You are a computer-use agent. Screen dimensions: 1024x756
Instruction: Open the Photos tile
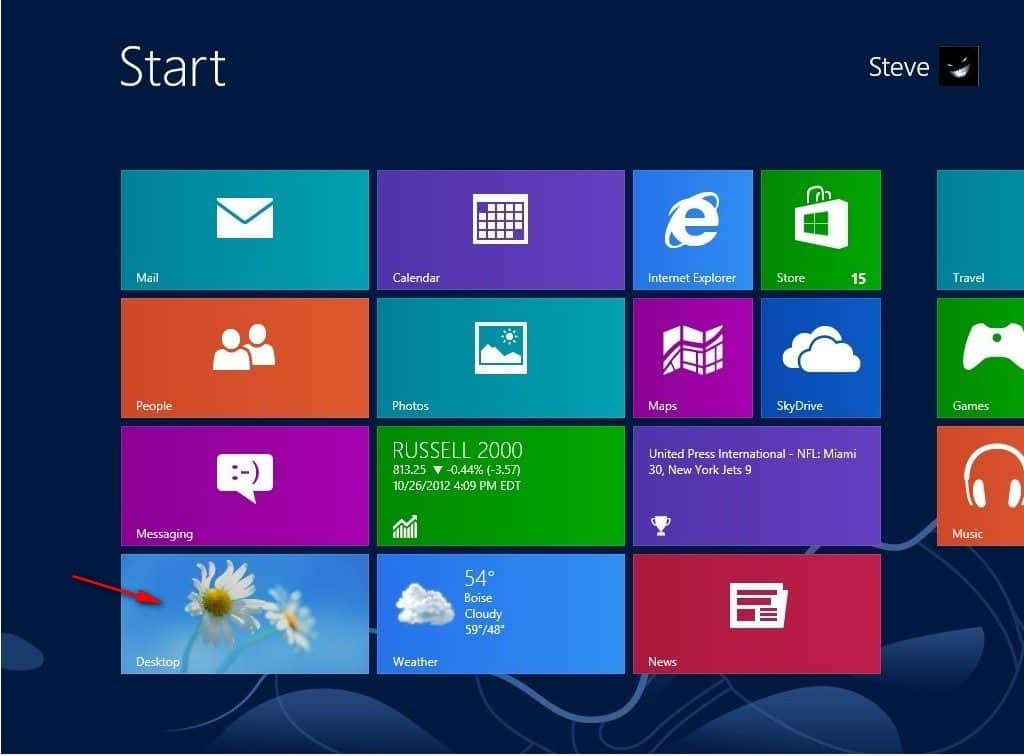501,358
